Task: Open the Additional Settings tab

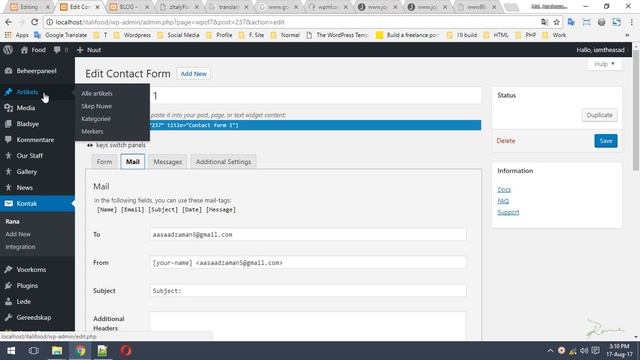Action: pos(223,162)
